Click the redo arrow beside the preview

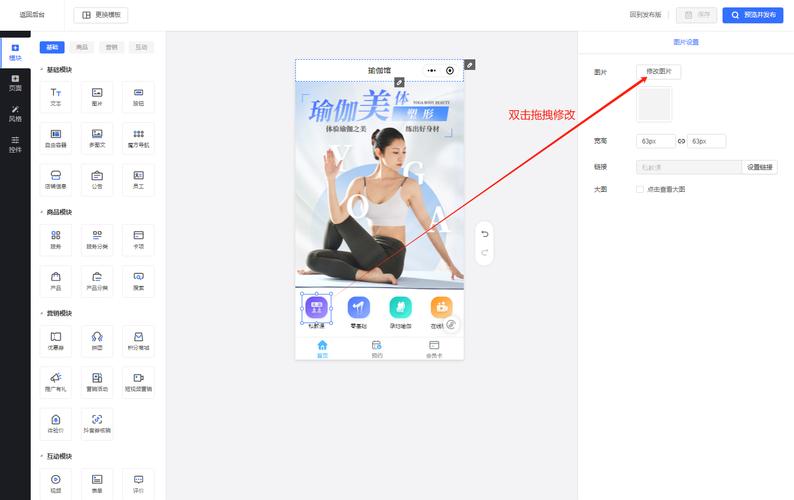click(x=485, y=252)
